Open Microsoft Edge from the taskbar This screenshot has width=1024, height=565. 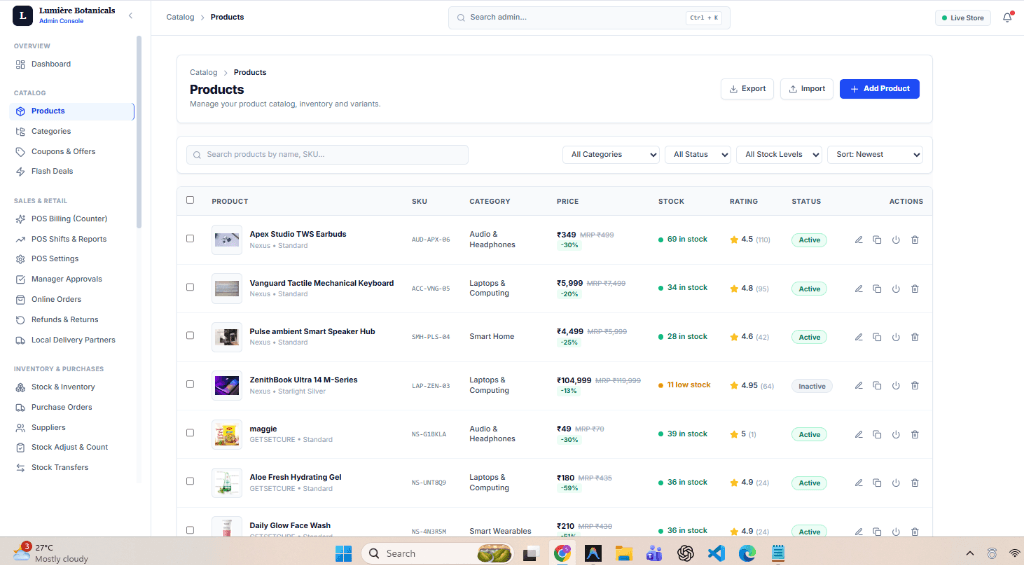(x=747, y=553)
